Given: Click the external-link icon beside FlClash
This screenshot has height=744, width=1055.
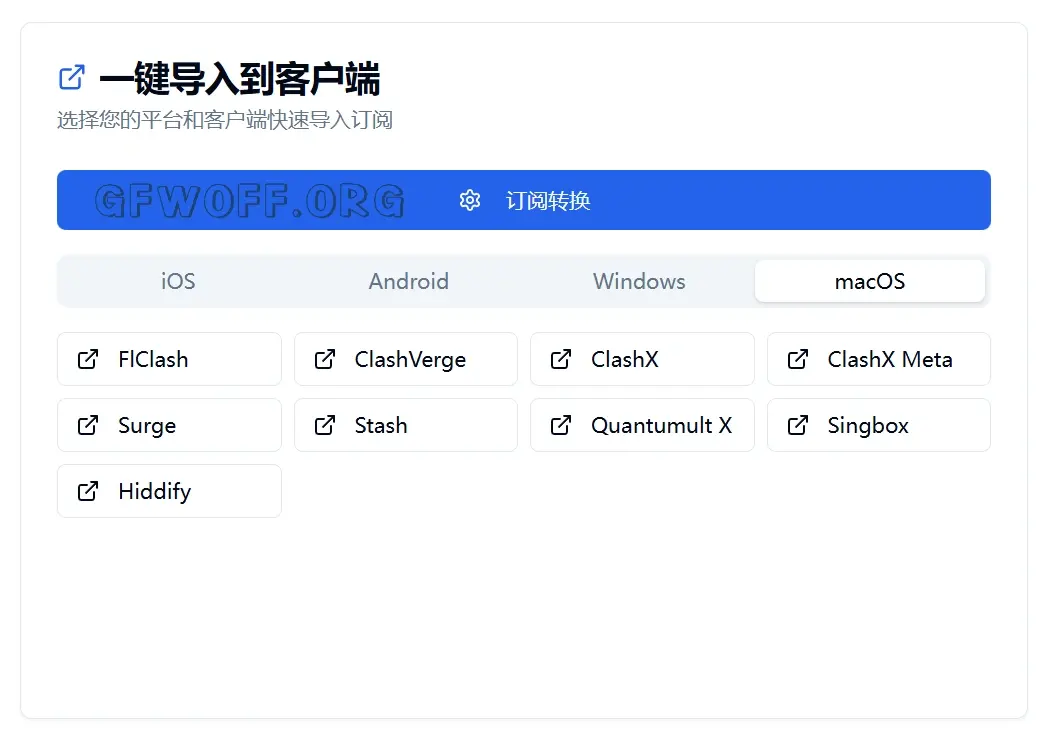Looking at the screenshot, I should tap(88, 359).
